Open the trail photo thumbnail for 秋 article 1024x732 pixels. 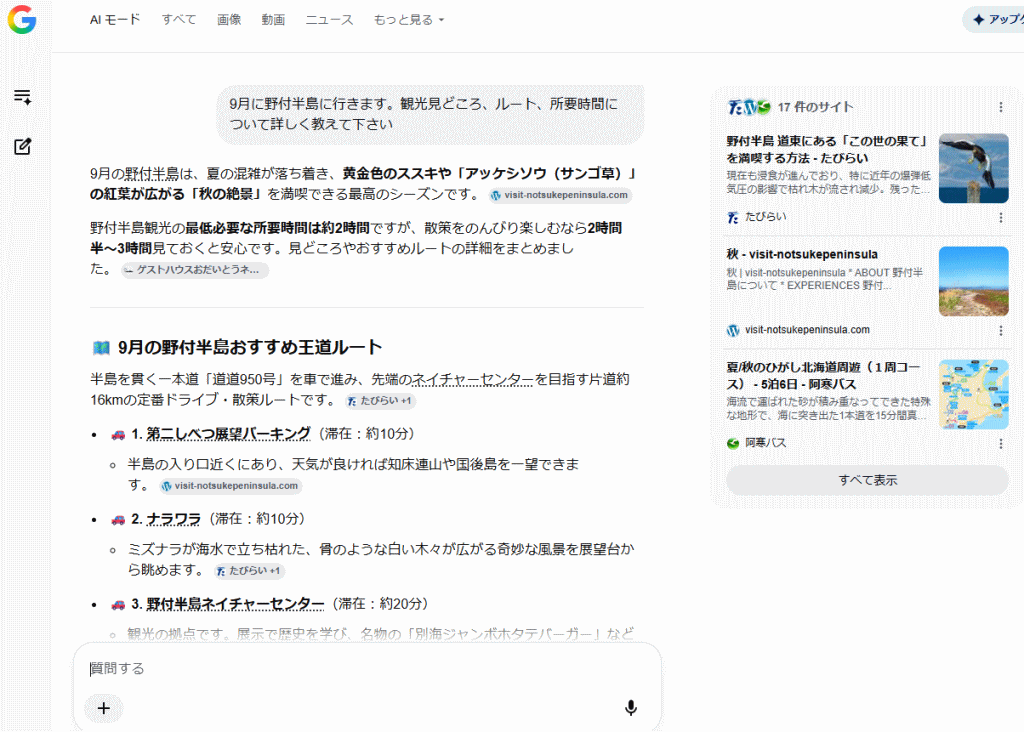[973, 281]
